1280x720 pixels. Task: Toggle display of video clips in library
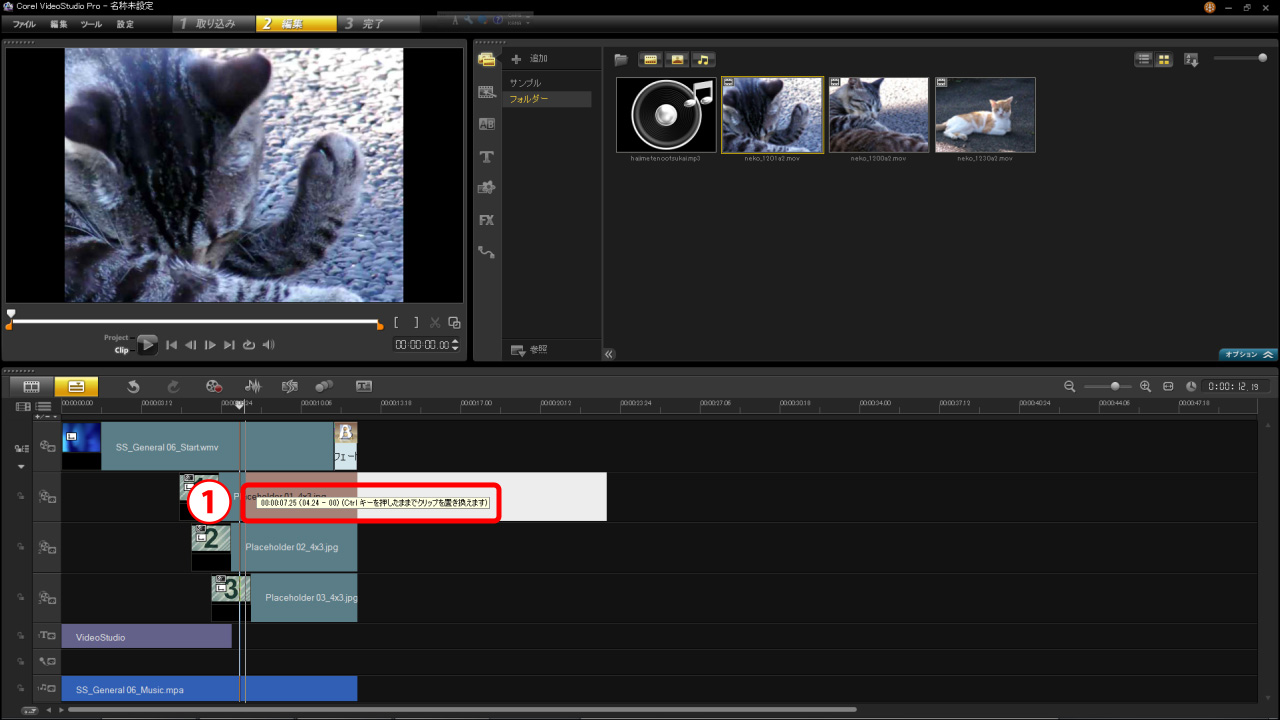tap(650, 60)
